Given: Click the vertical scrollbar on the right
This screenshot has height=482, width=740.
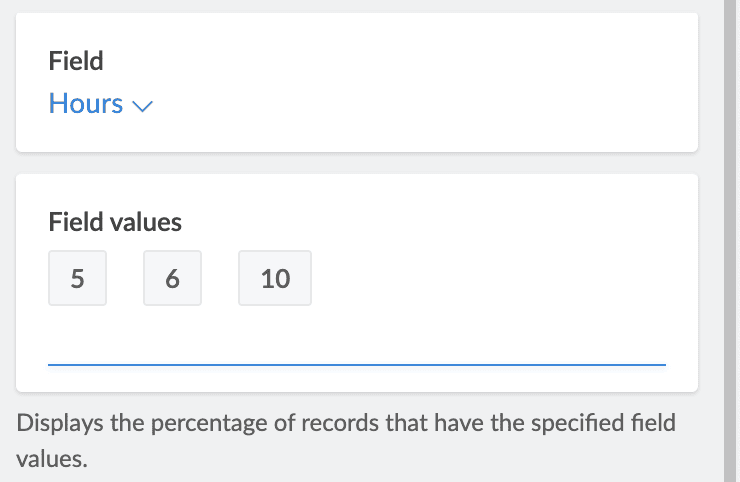Looking at the screenshot, I should click(731, 240).
